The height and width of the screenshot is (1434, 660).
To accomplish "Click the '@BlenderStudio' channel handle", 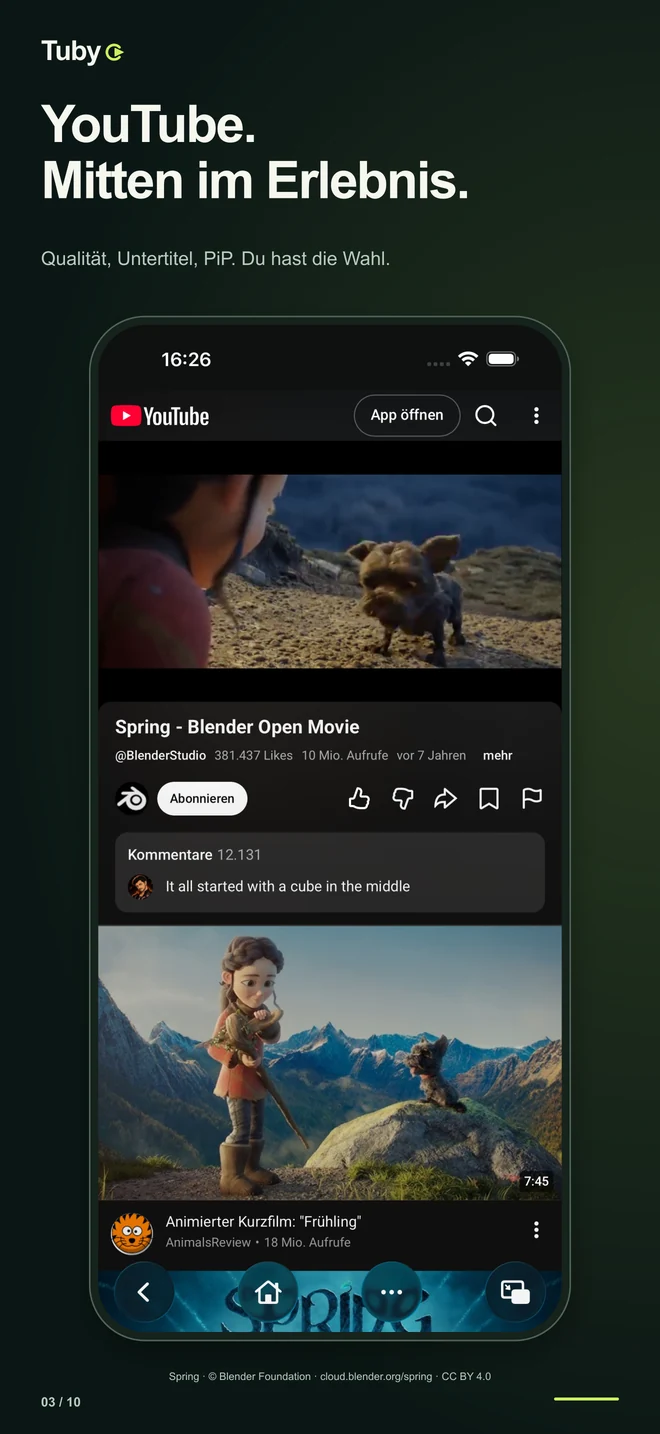I will 160,756.
